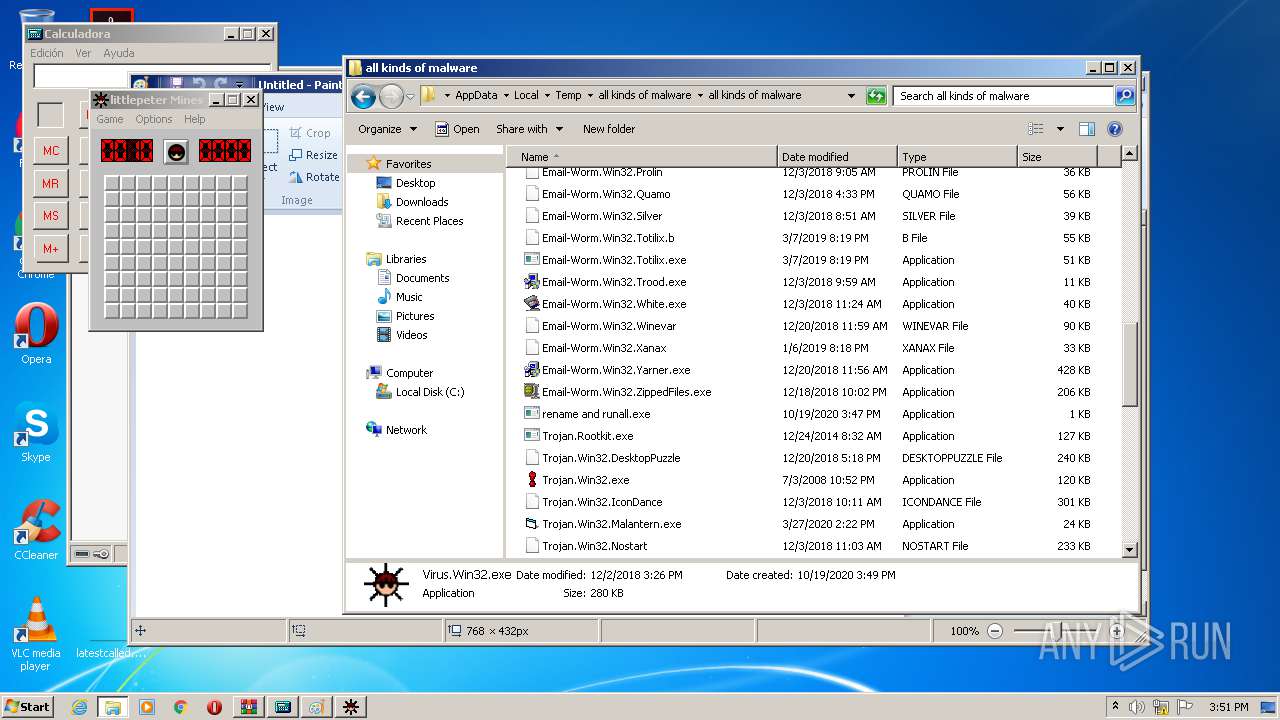Refresh the Explorer folder view

pos(876,96)
